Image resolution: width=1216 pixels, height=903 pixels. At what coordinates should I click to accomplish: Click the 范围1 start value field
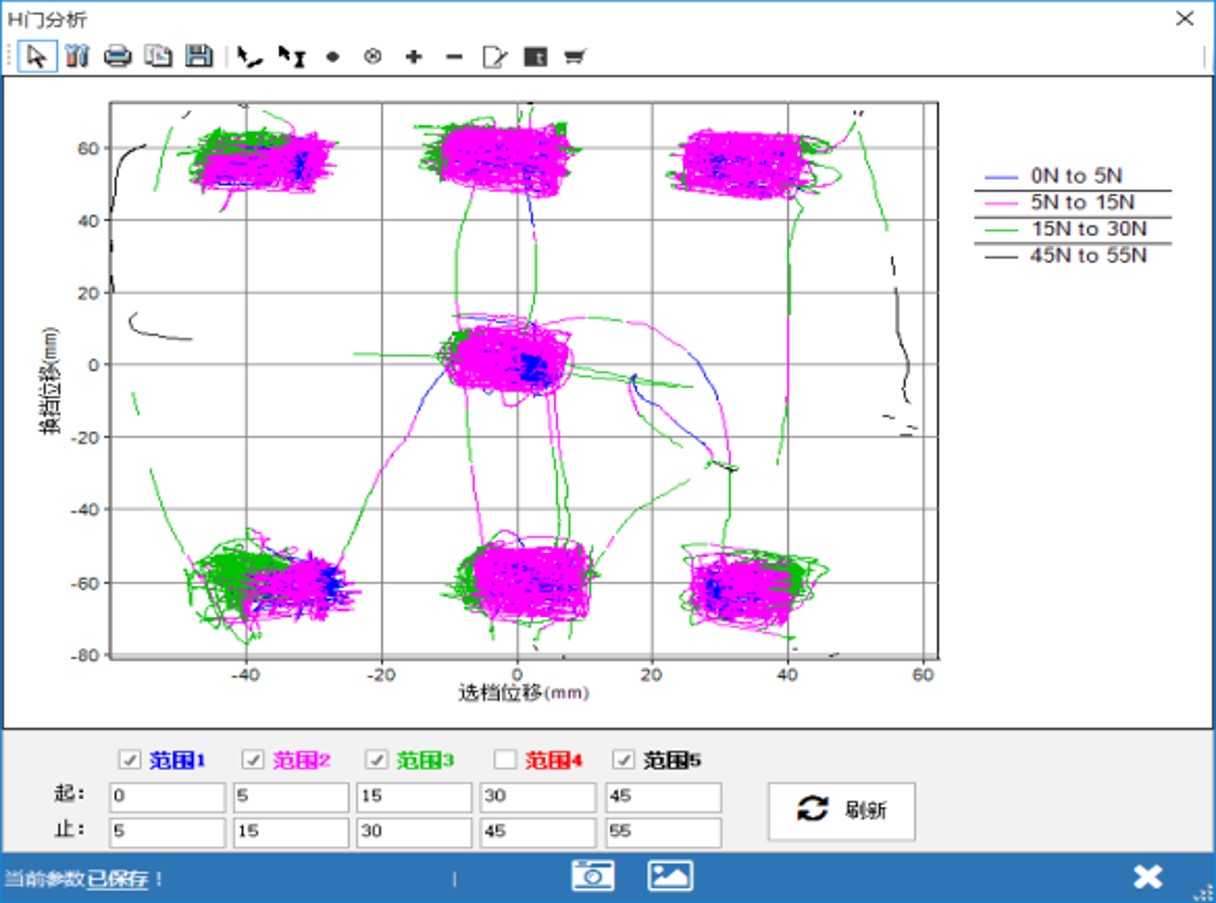tap(167, 797)
